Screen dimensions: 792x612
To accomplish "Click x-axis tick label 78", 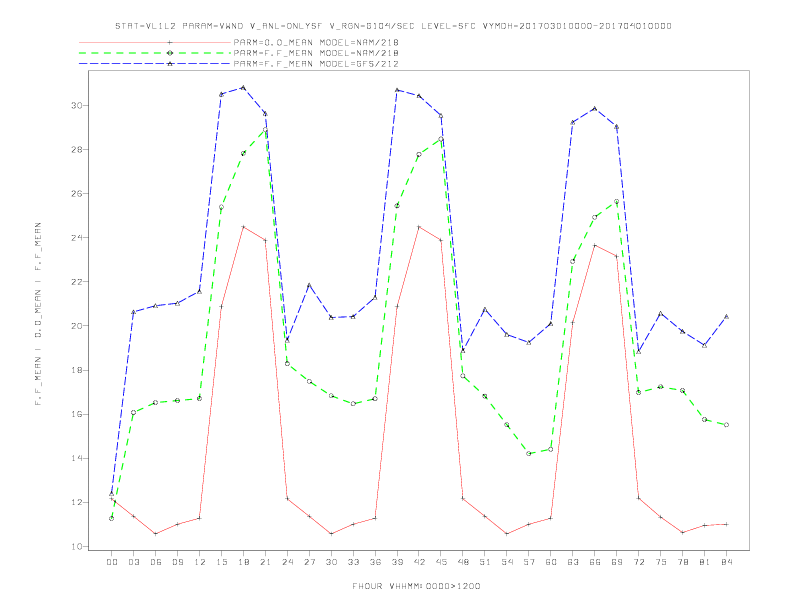I will pyautogui.click(x=682, y=562).
